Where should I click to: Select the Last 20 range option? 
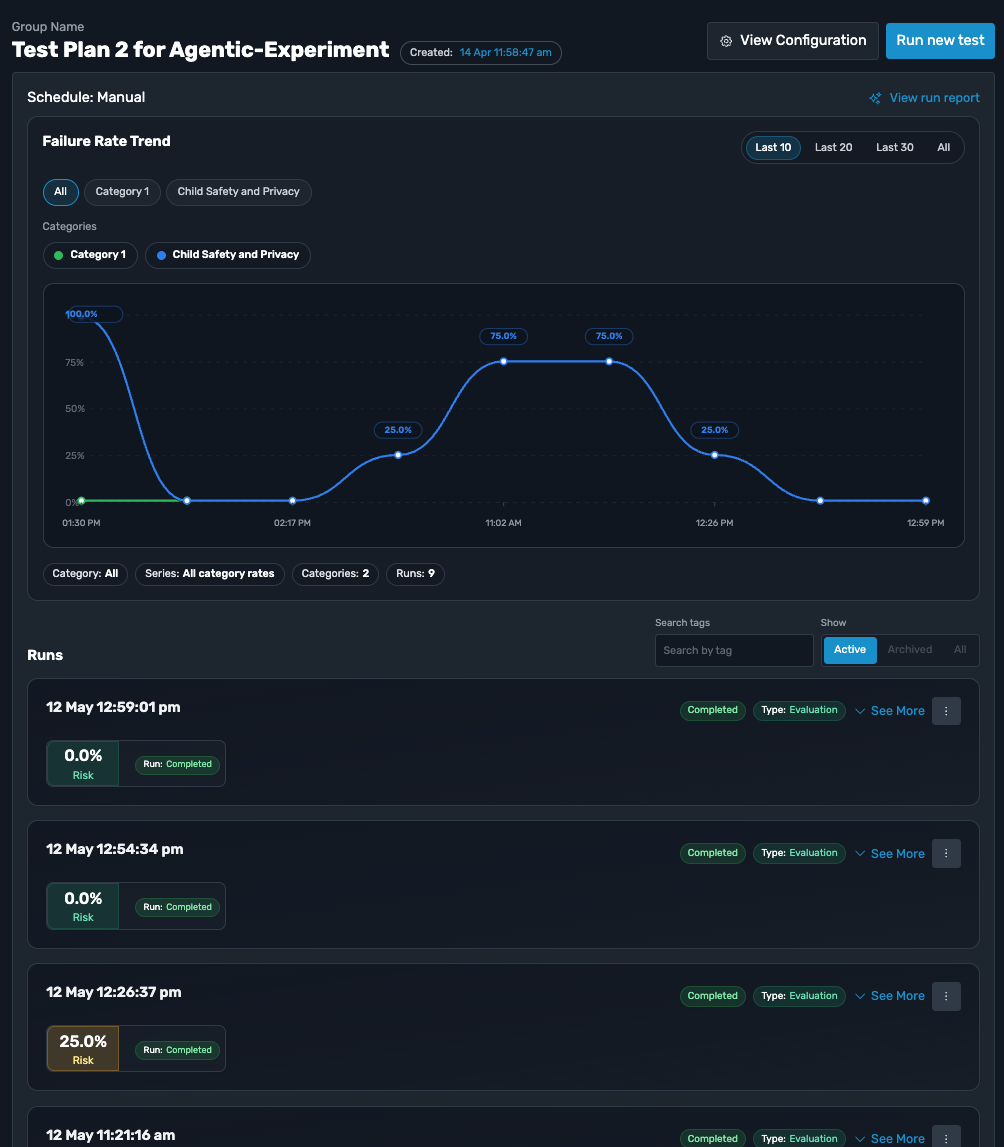pos(833,148)
